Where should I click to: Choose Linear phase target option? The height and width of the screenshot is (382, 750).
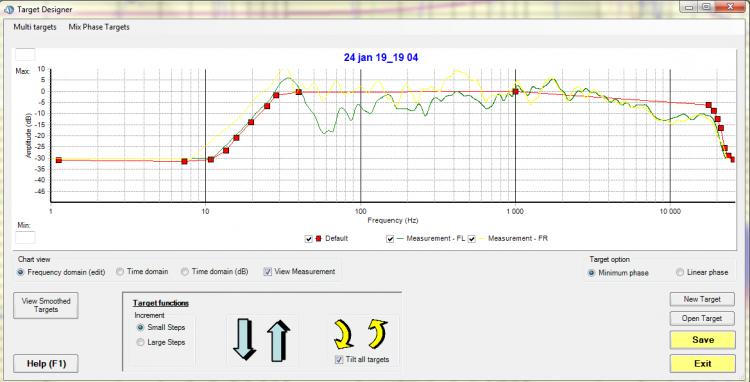pos(702,273)
